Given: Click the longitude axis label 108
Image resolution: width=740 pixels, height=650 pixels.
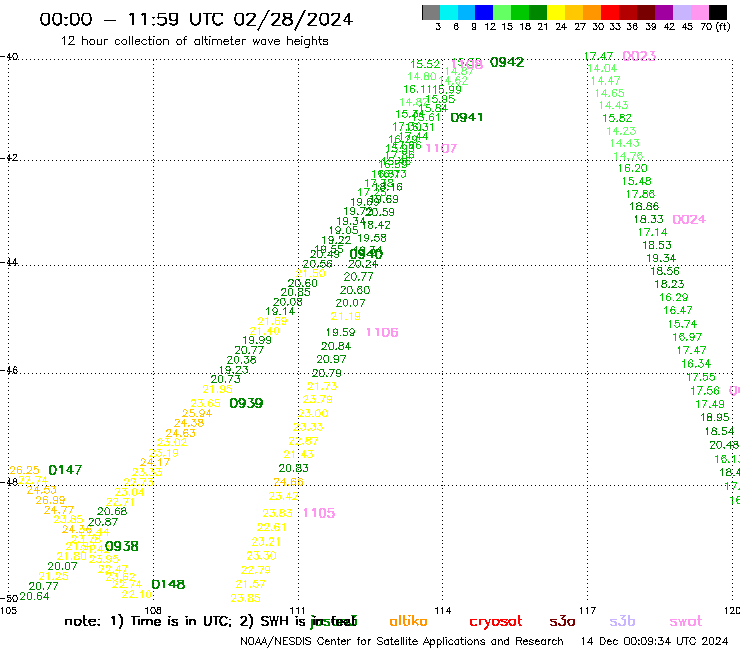Looking at the screenshot, I should pyautogui.click(x=153, y=611).
